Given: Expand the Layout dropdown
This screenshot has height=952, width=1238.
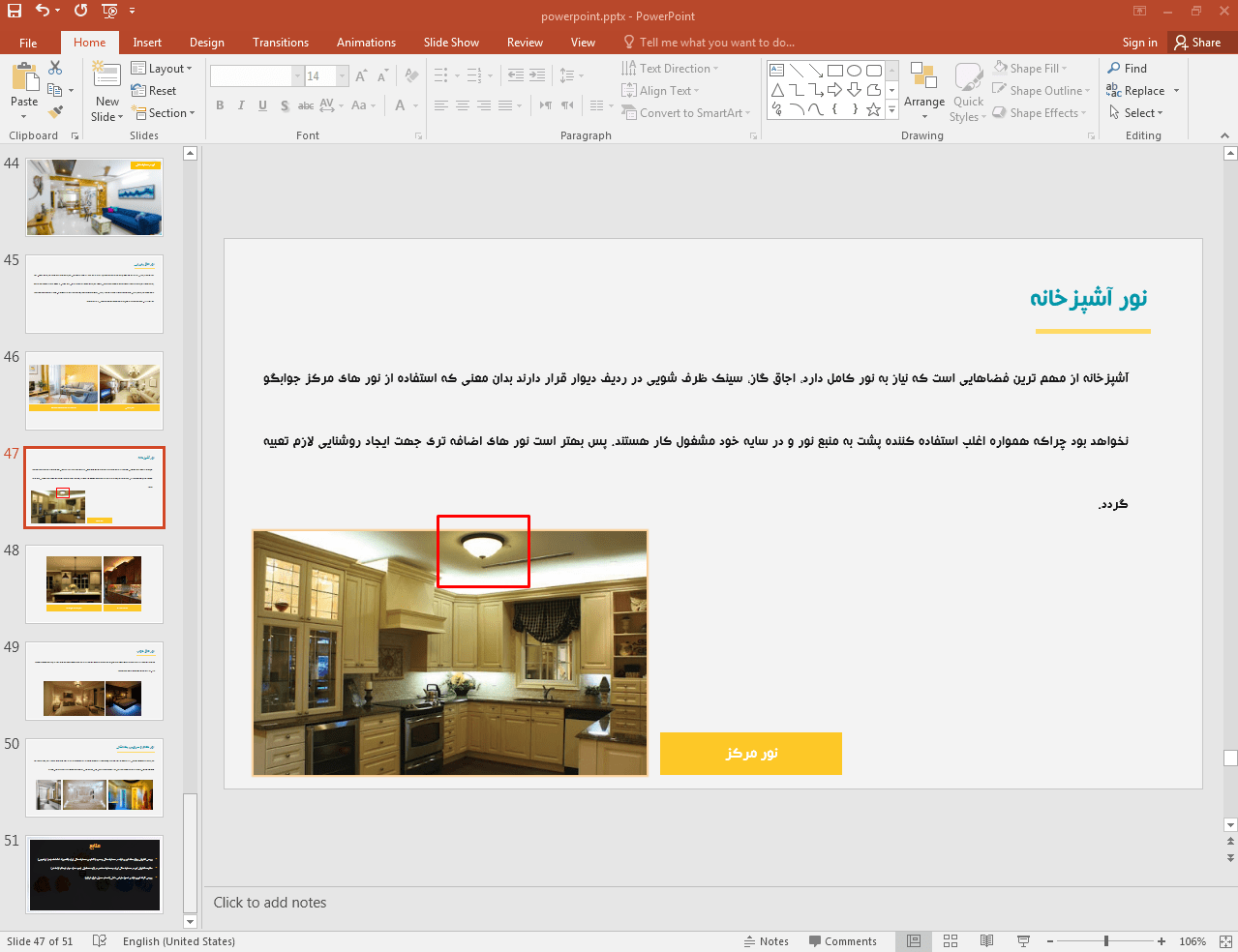Looking at the screenshot, I should (162, 69).
